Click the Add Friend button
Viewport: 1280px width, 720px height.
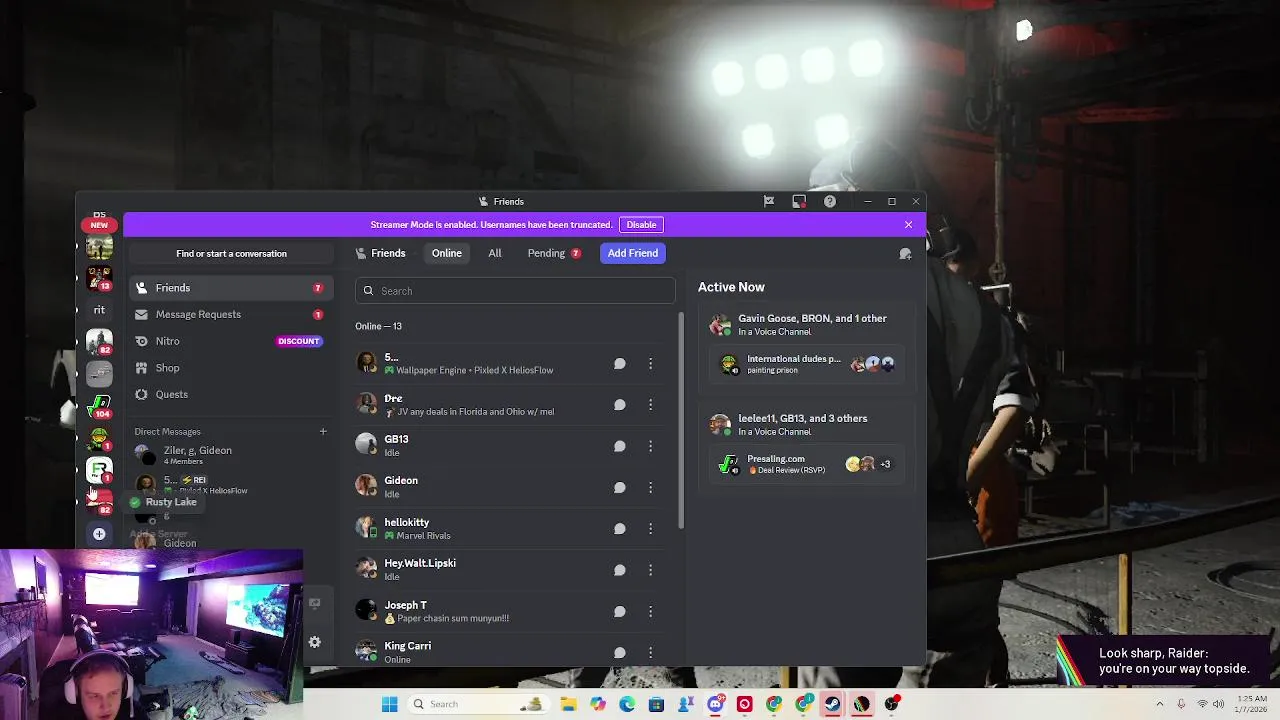[633, 253]
